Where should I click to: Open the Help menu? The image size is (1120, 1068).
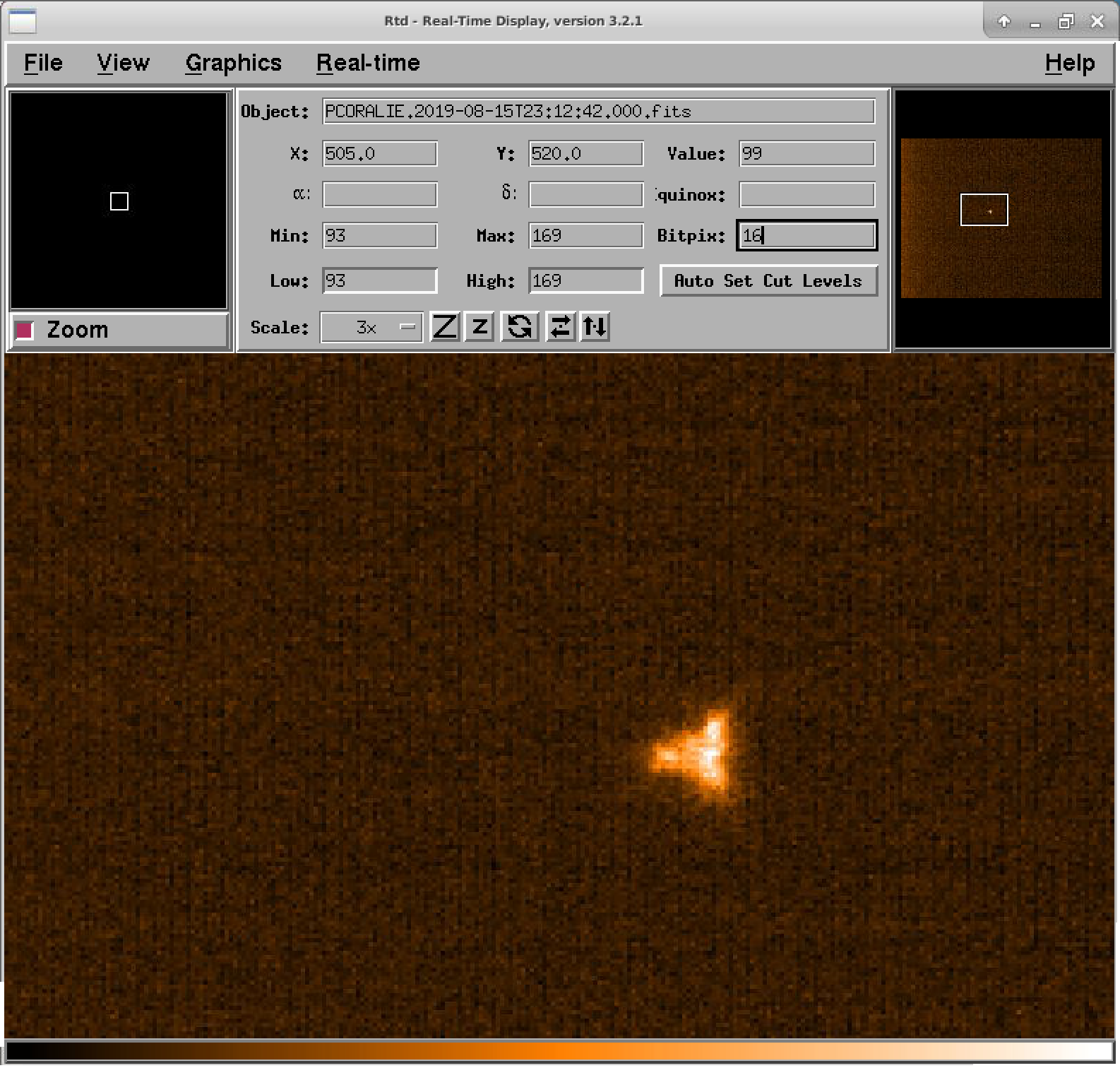(1069, 63)
